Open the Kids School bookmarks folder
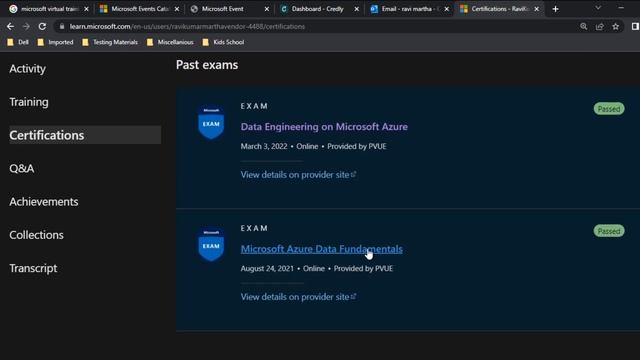This screenshot has height=360, width=640. tap(223, 42)
